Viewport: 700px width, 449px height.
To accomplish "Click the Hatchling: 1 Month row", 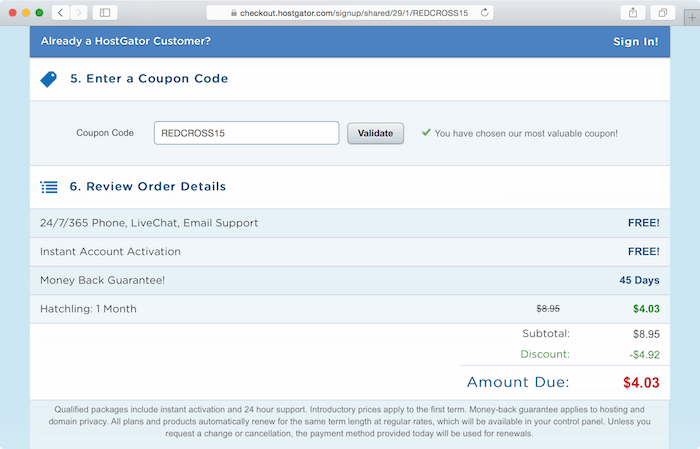I will click(x=350, y=309).
